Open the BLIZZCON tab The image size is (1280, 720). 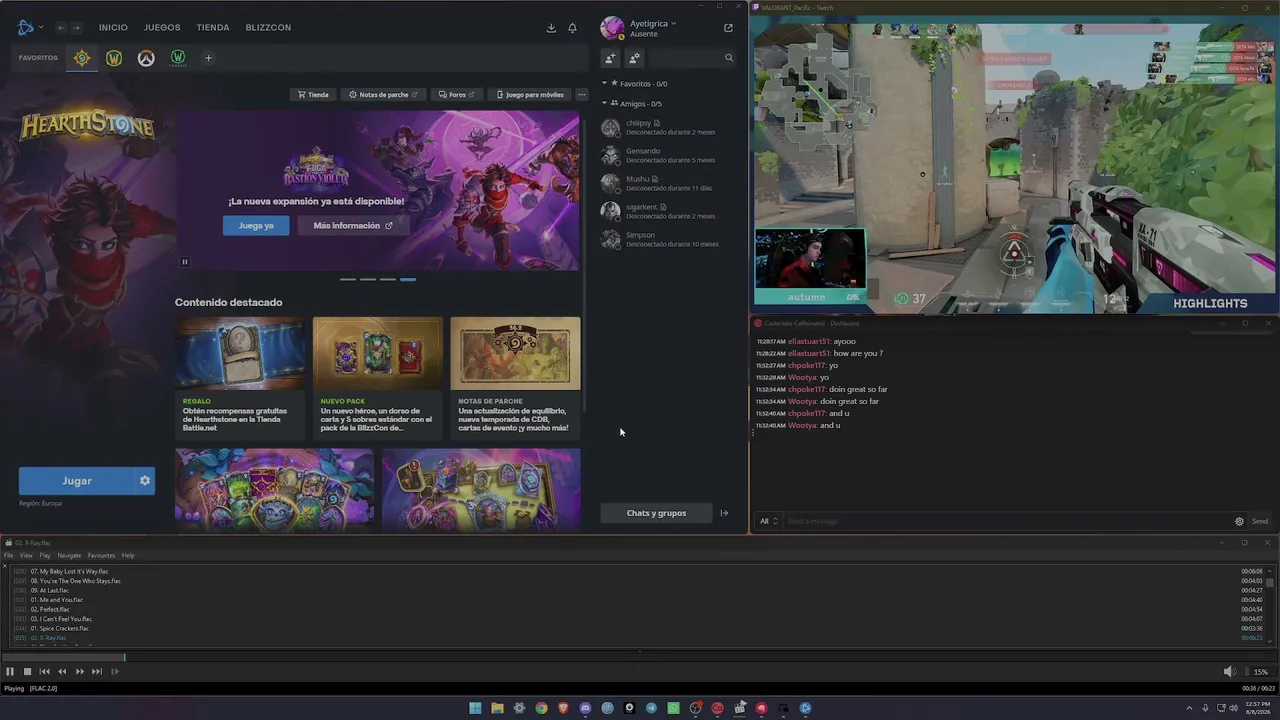268,28
